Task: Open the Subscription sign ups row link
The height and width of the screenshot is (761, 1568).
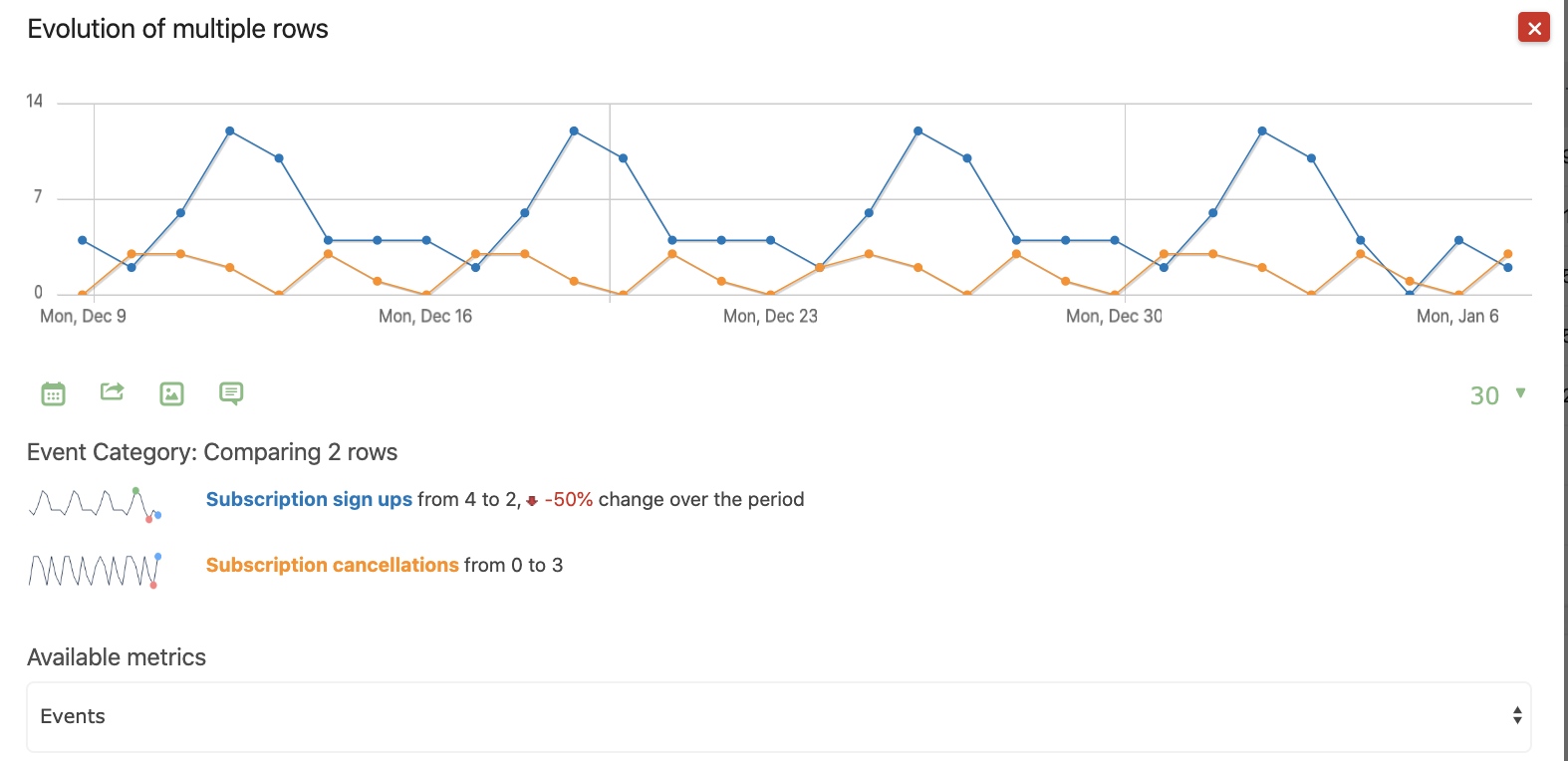Action: (x=309, y=500)
